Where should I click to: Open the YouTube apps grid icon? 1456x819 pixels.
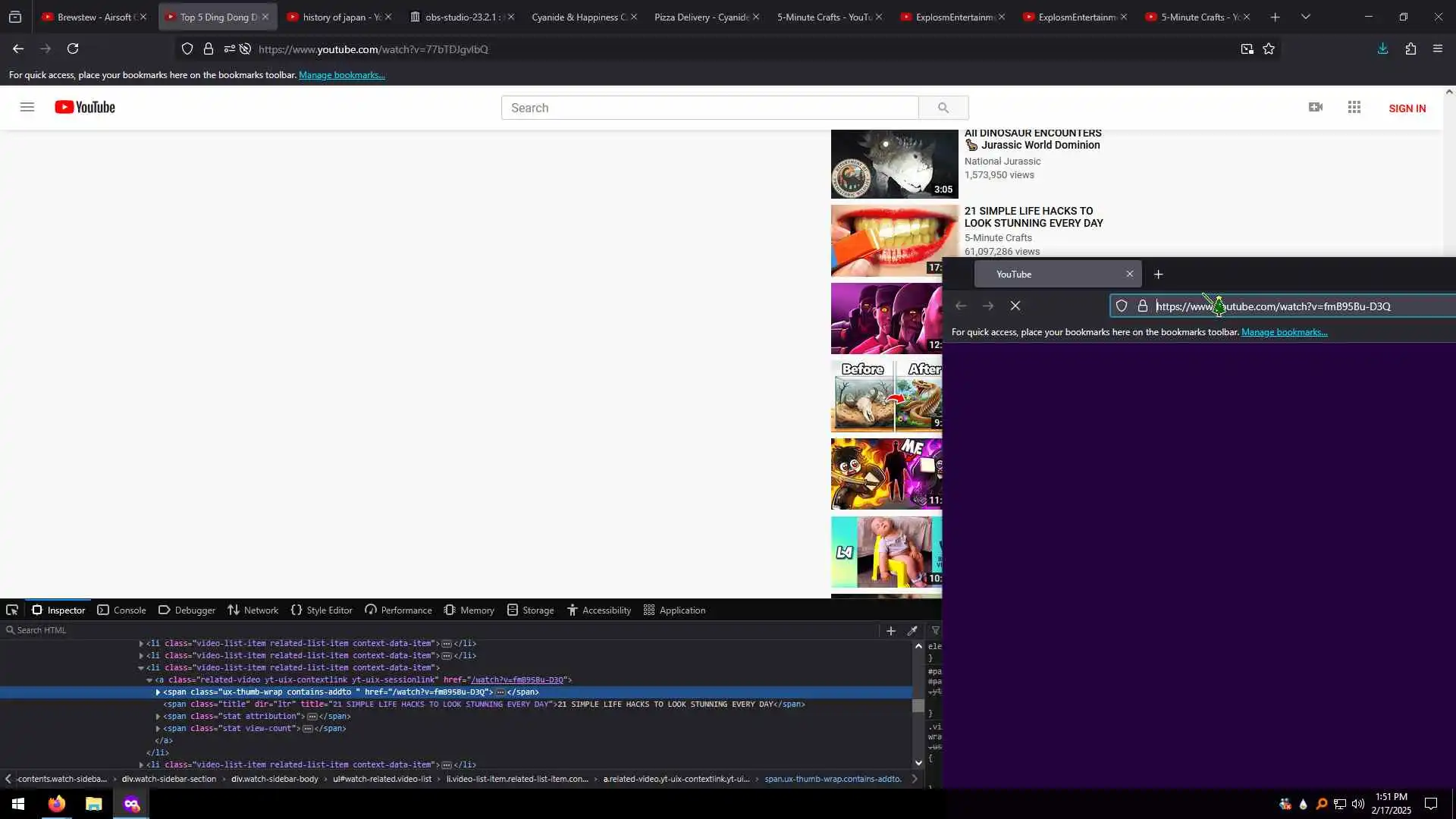tap(1354, 108)
